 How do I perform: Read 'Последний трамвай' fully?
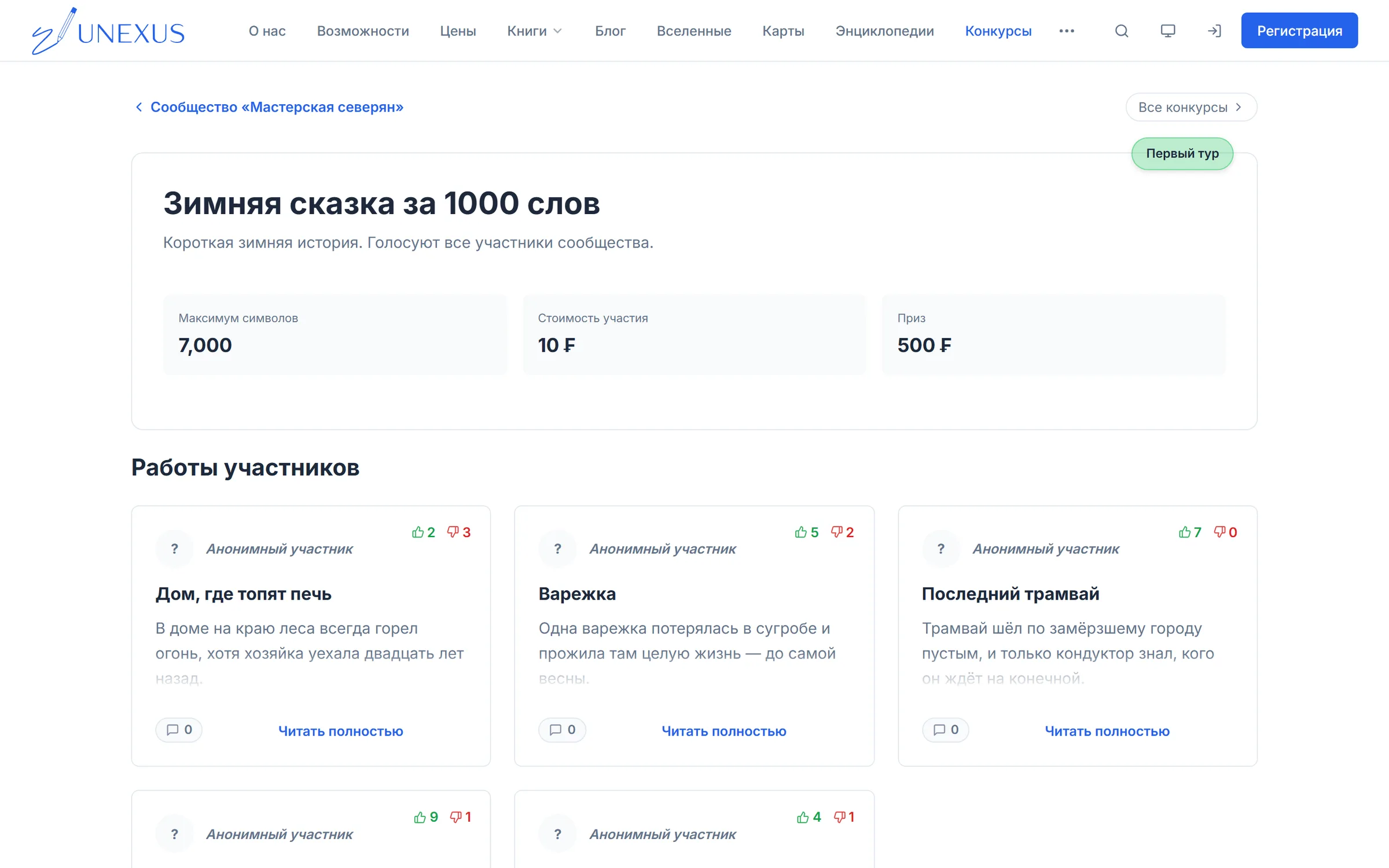pyautogui.click(x=1107, y=731)
